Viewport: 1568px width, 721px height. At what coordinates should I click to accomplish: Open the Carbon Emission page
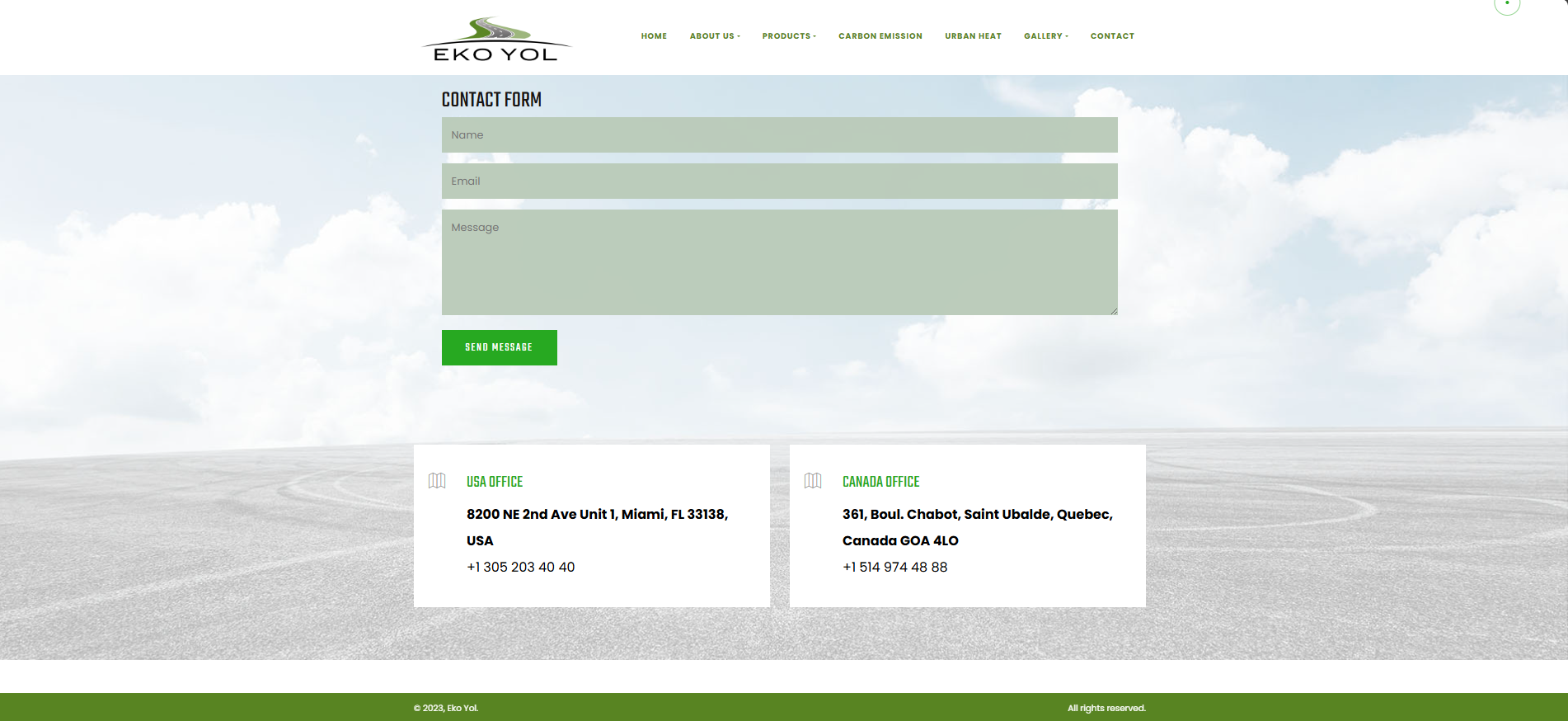pos(880,36)
